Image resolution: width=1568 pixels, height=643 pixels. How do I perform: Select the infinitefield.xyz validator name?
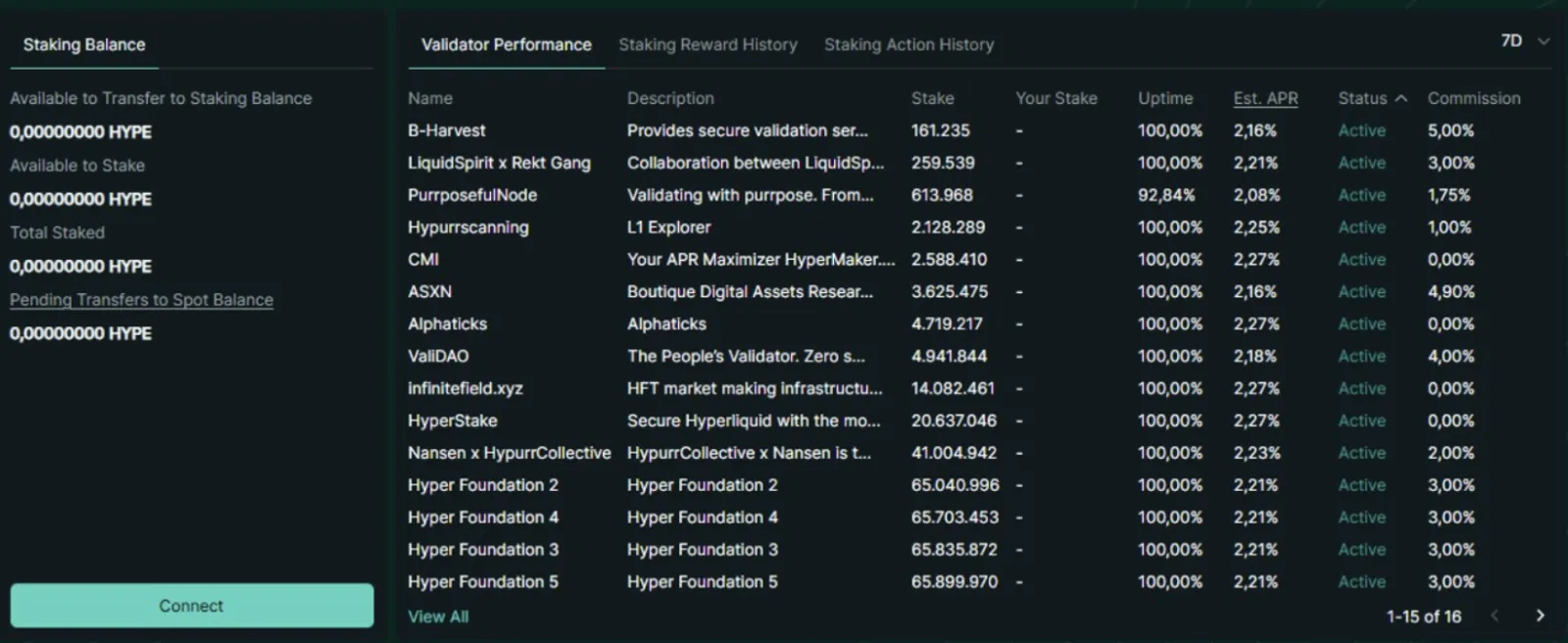(465, 389)
